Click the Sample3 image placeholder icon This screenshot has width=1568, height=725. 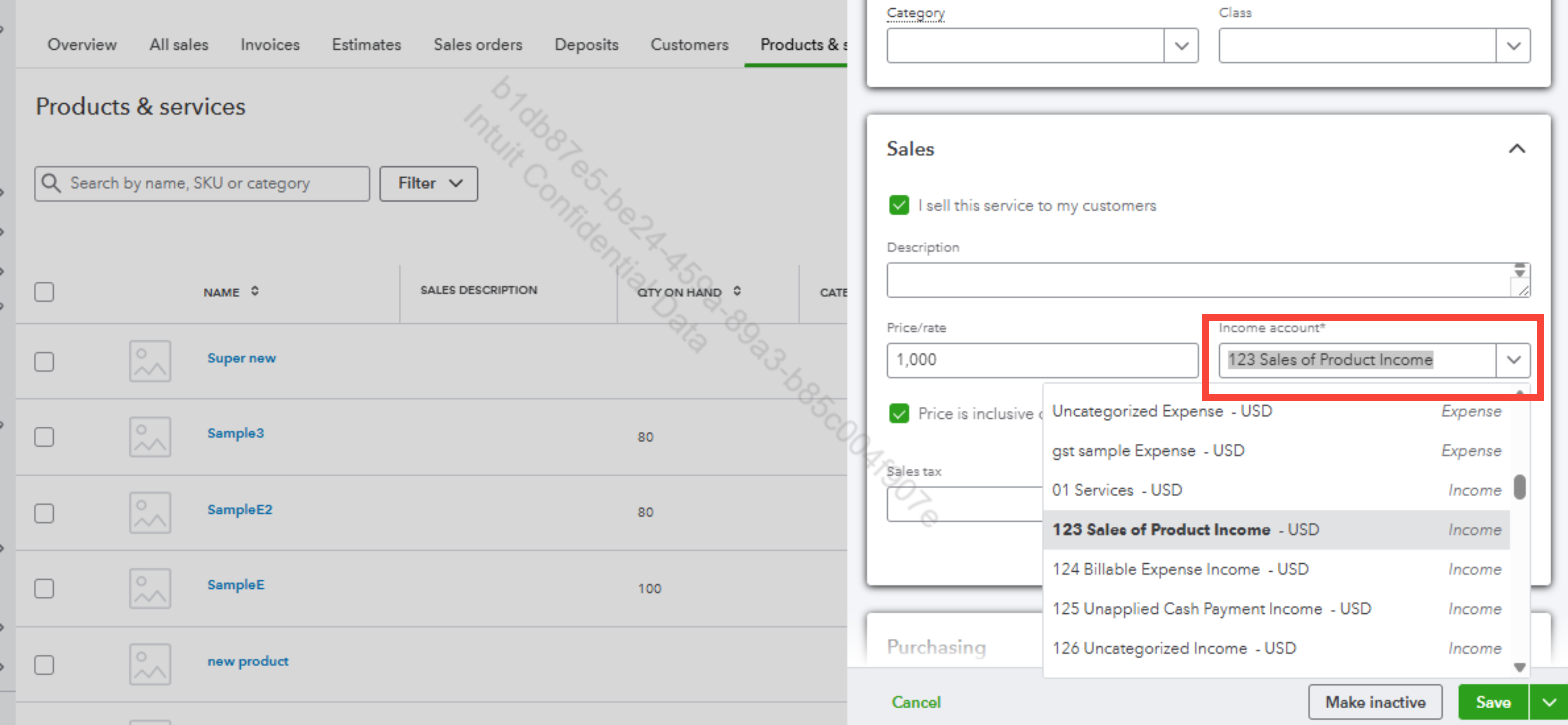(x=150, y=437)
